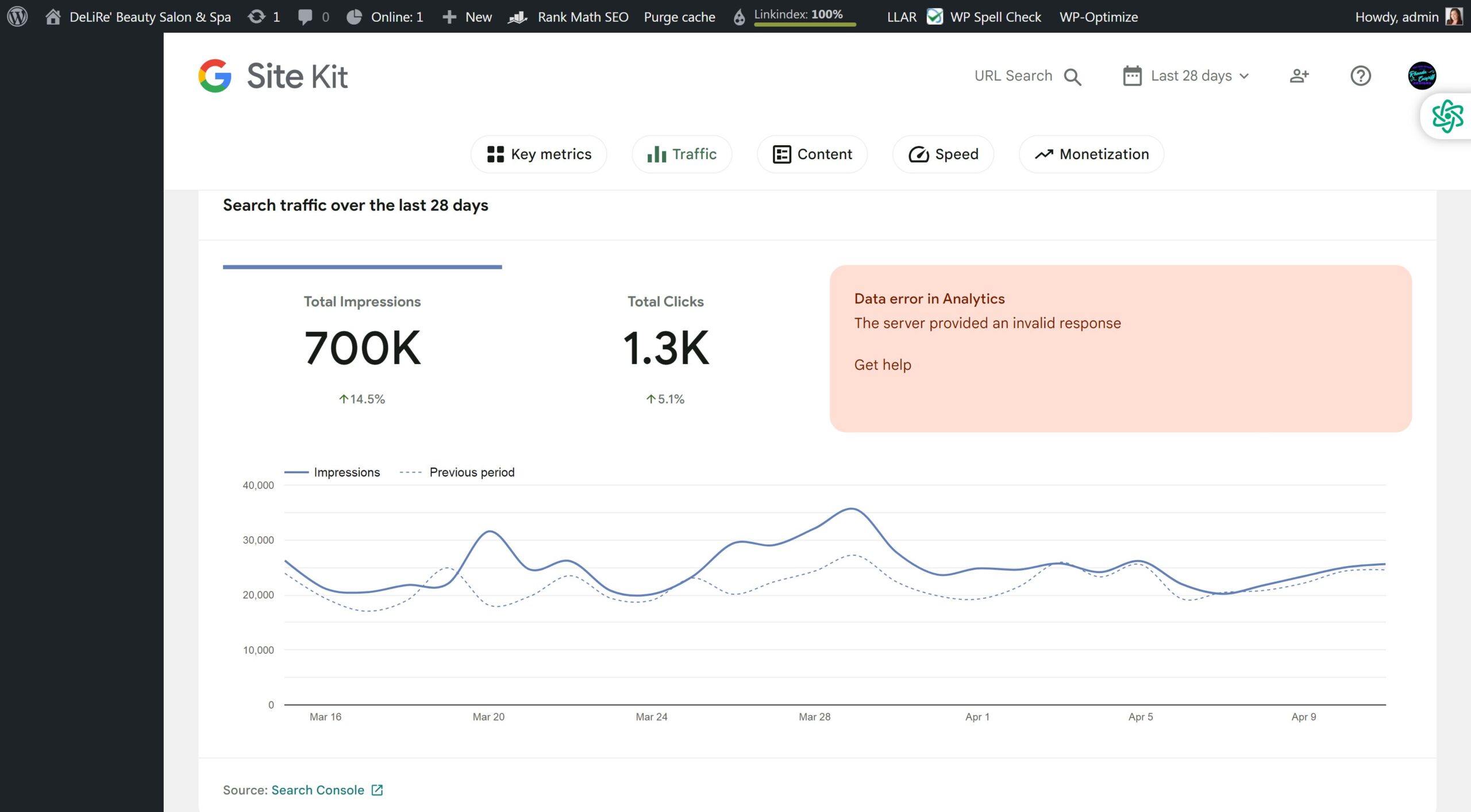Open the New content menu
1471x812 pixels.
[x=467, y=17]
